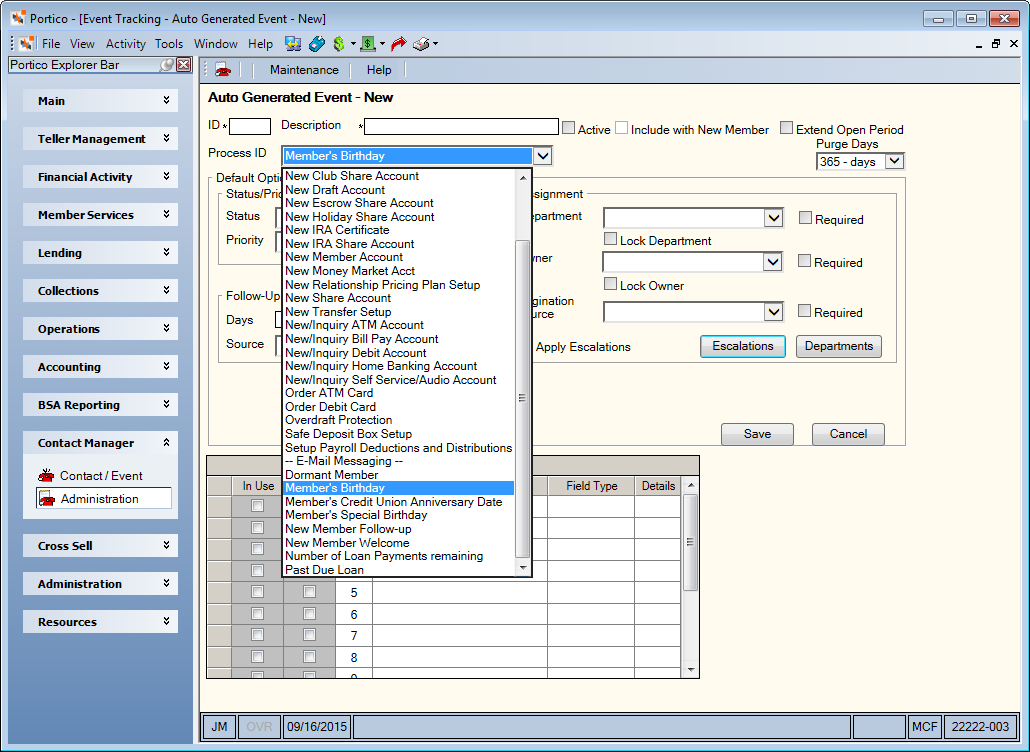Image resolution: width=1030 pixels, height=752 pixels.
Task: Collapse the Contact Manager section
Action: tap(100, 443)
